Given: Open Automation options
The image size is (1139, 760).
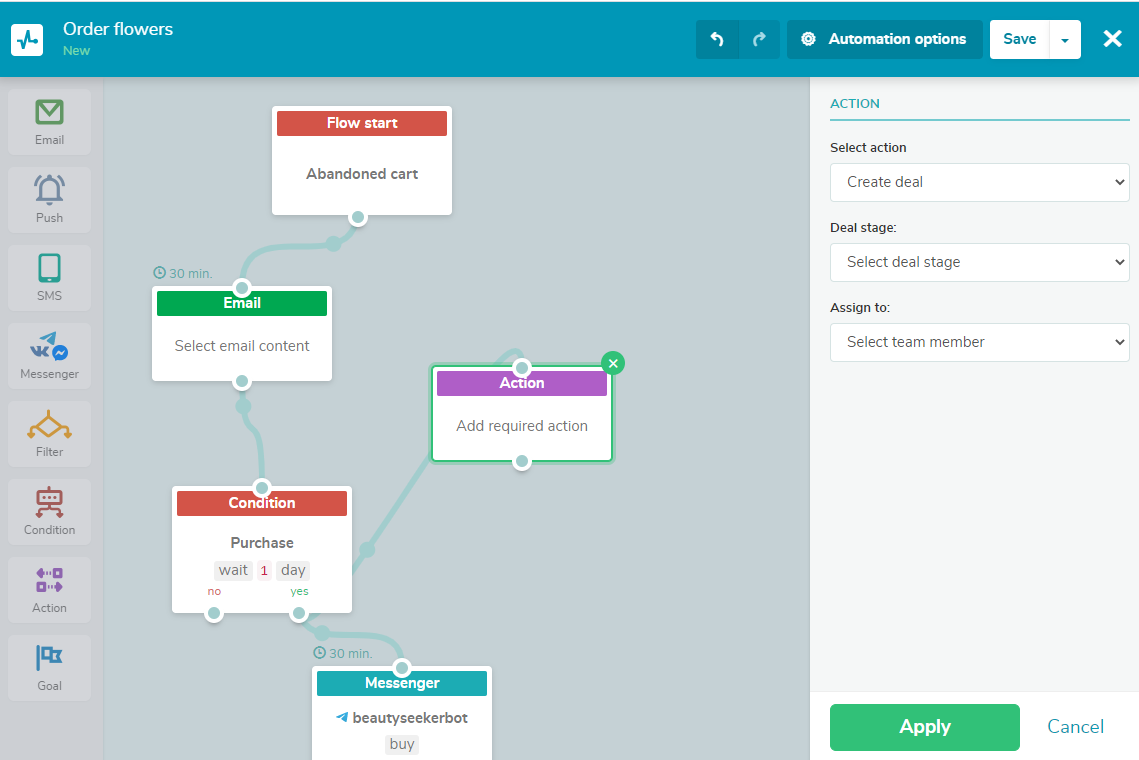Looking at the screenshot, I should 884,39.
